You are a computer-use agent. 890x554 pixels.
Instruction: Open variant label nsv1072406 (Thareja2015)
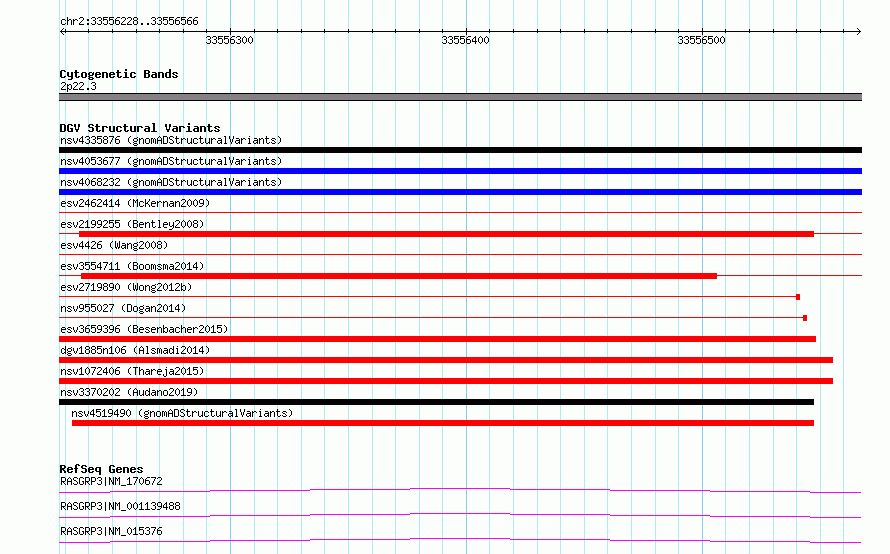click(x=132, y=371)
